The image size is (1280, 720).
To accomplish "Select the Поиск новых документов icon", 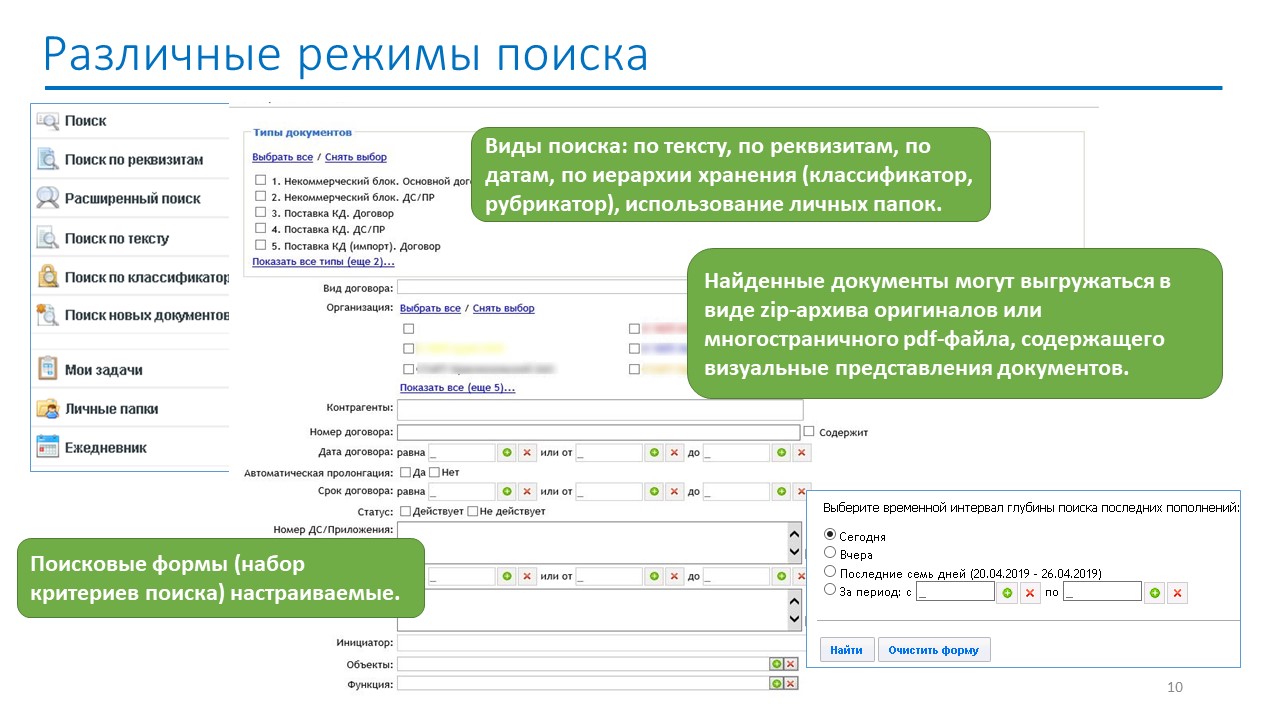I will tap(47, 315).
